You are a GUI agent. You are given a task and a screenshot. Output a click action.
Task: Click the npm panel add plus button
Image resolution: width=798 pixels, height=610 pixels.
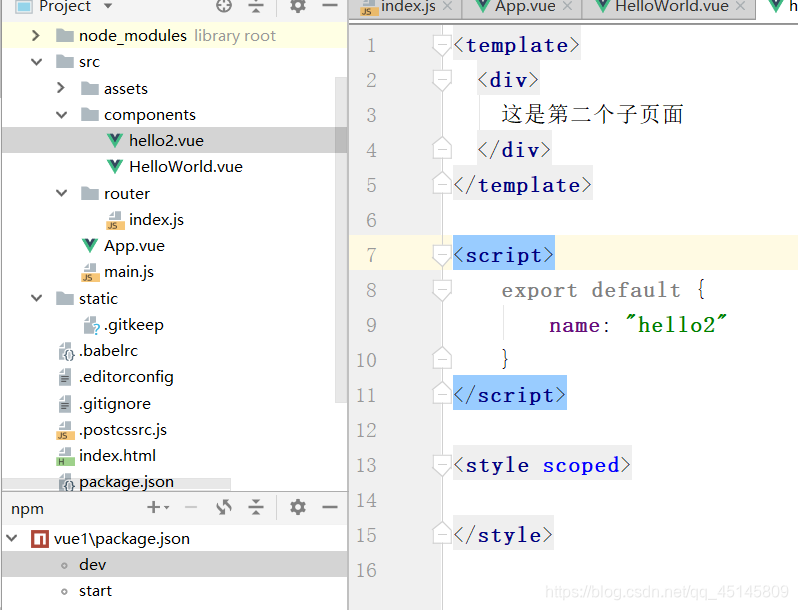coord(158,507)
